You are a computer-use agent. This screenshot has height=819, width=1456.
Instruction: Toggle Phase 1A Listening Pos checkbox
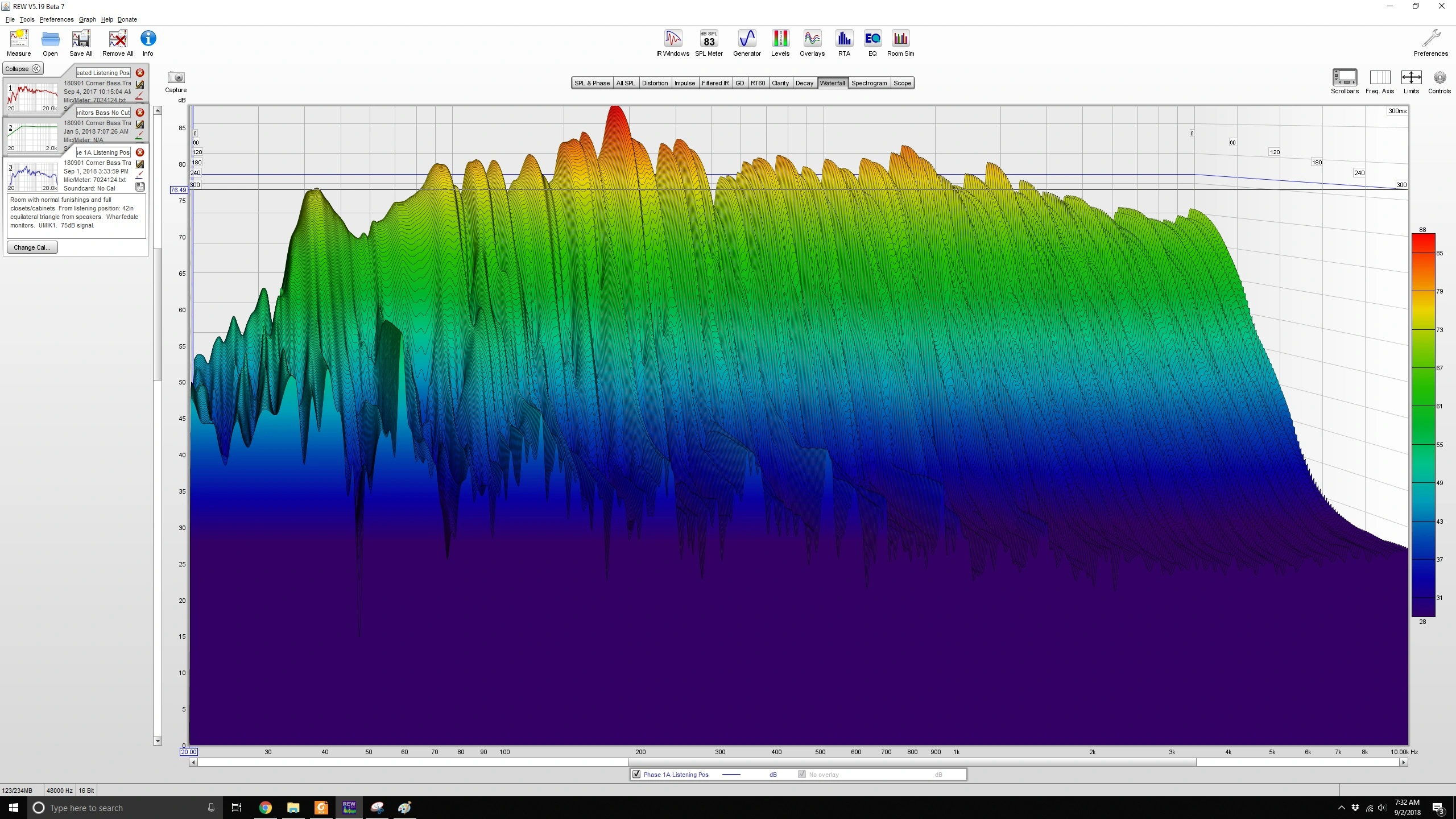(x=636, y=774)
